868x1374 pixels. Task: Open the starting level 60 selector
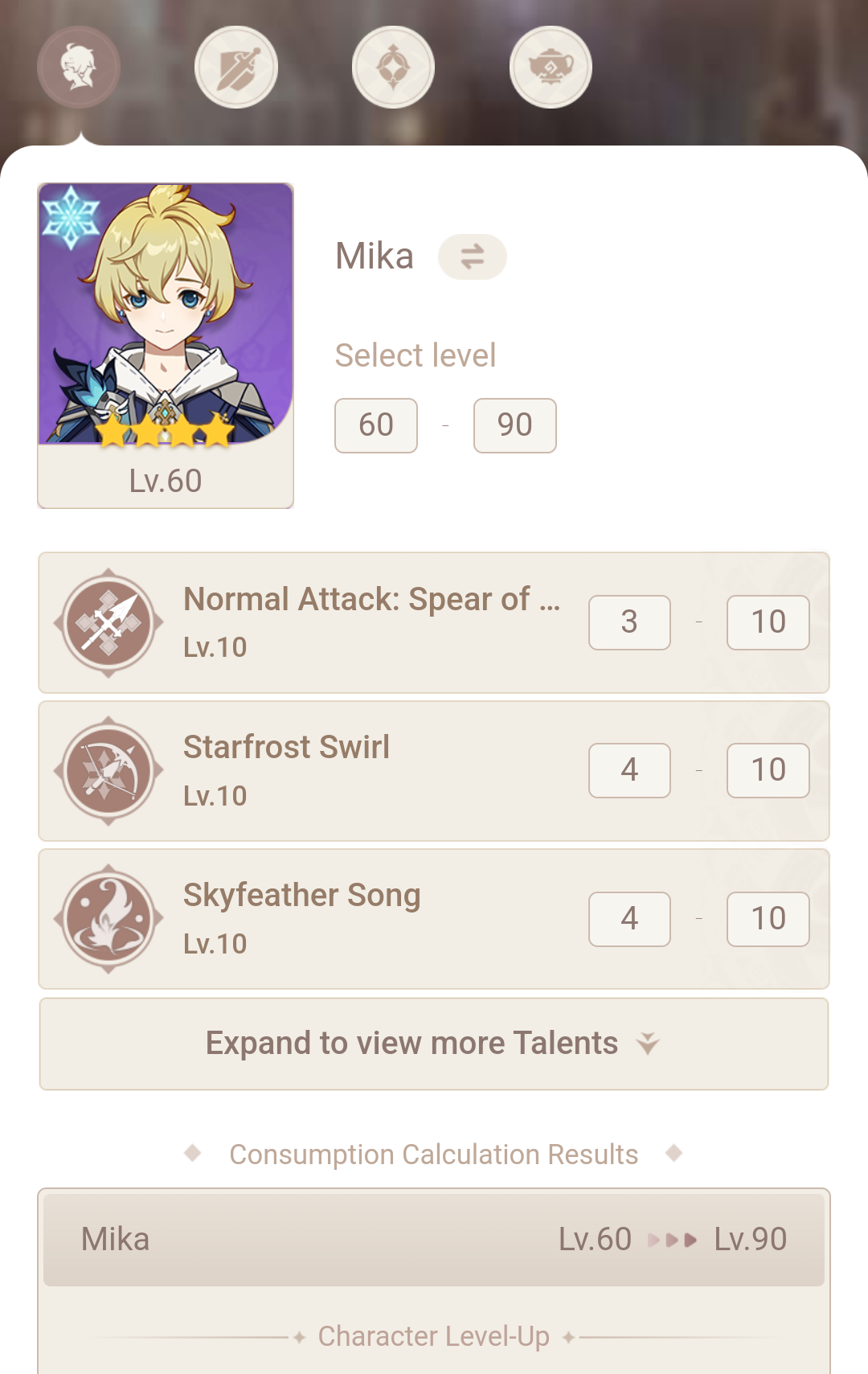[375, 425]
